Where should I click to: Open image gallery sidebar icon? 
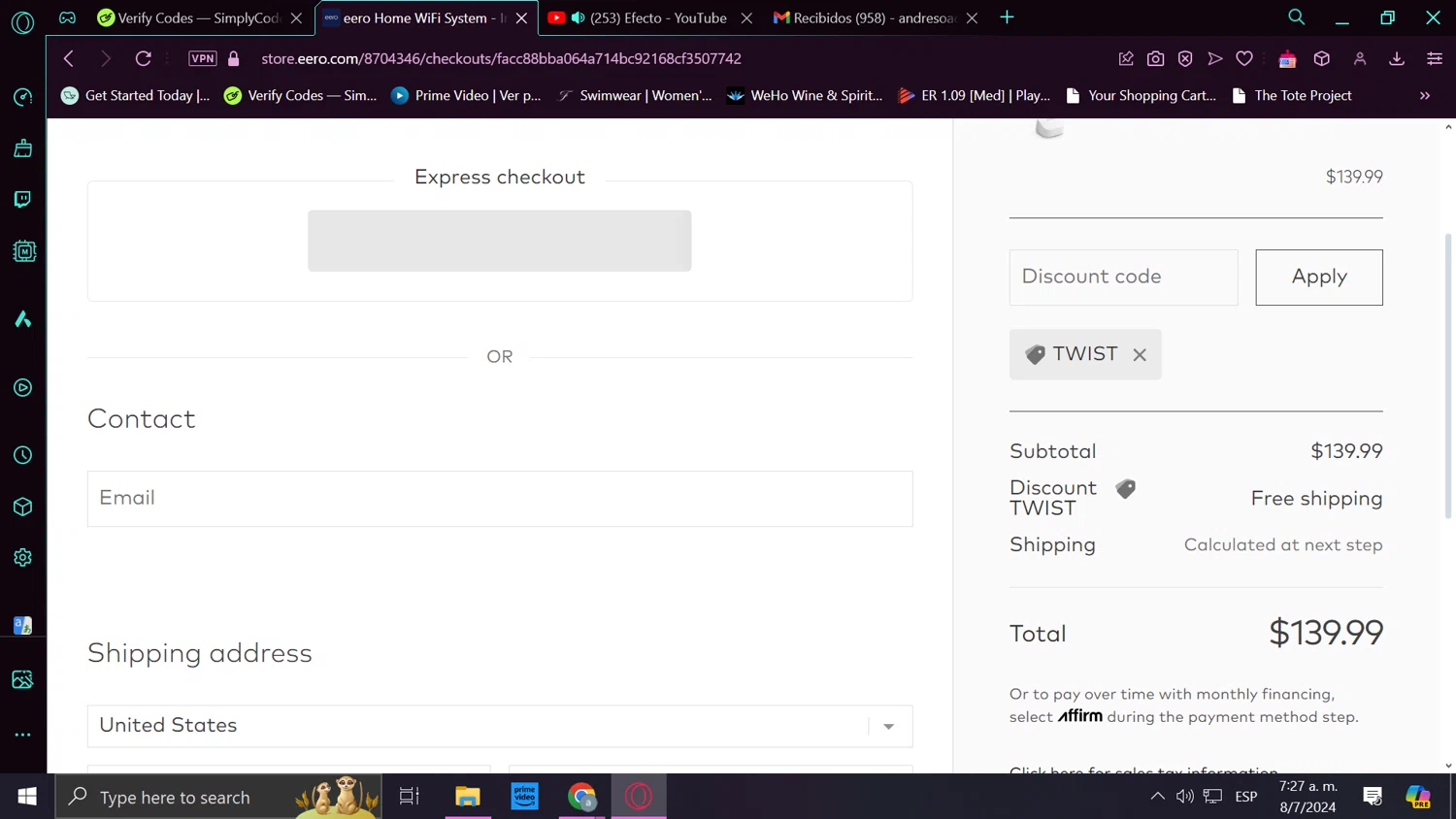pos(22,679)
